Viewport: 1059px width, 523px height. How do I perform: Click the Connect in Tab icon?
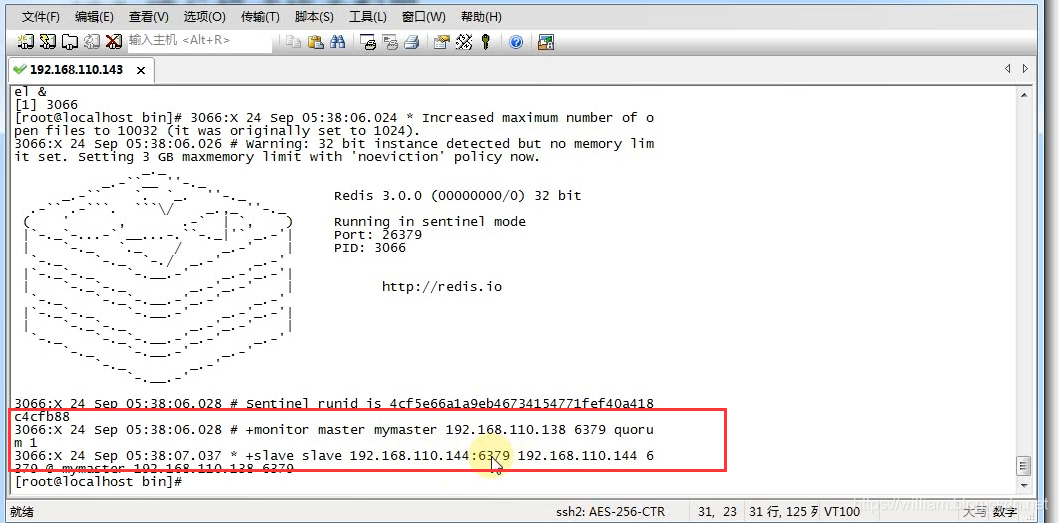point(70,42)
